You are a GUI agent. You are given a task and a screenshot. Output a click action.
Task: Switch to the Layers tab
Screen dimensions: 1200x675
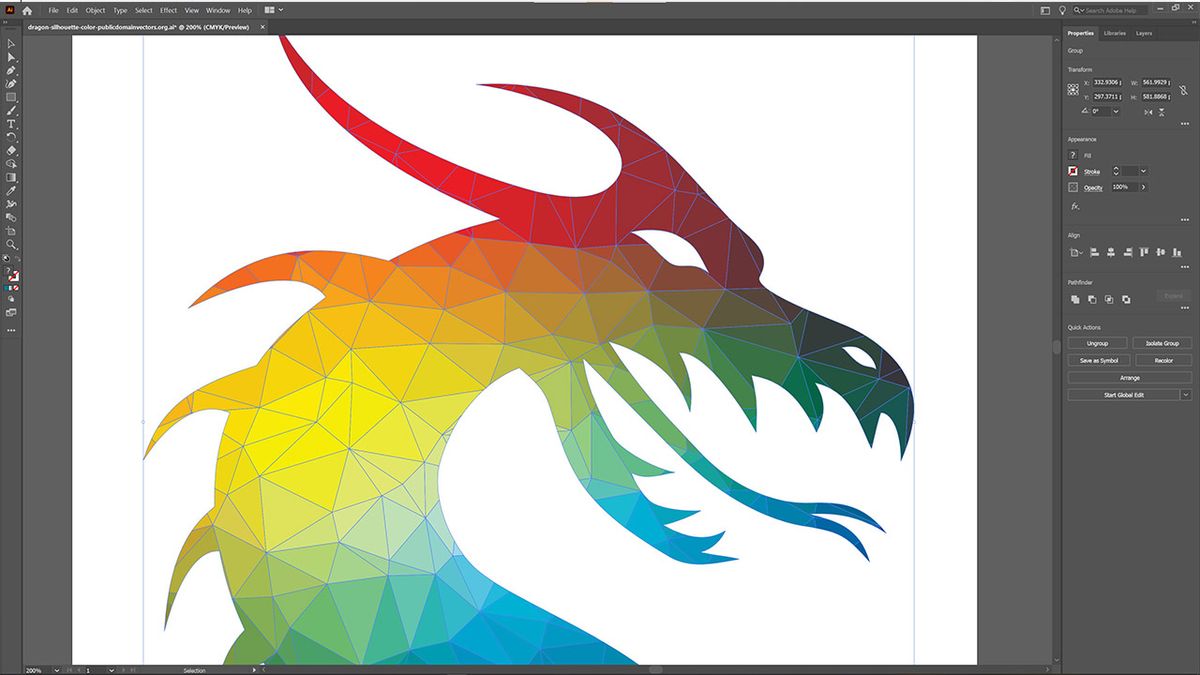coord(1143,33)
